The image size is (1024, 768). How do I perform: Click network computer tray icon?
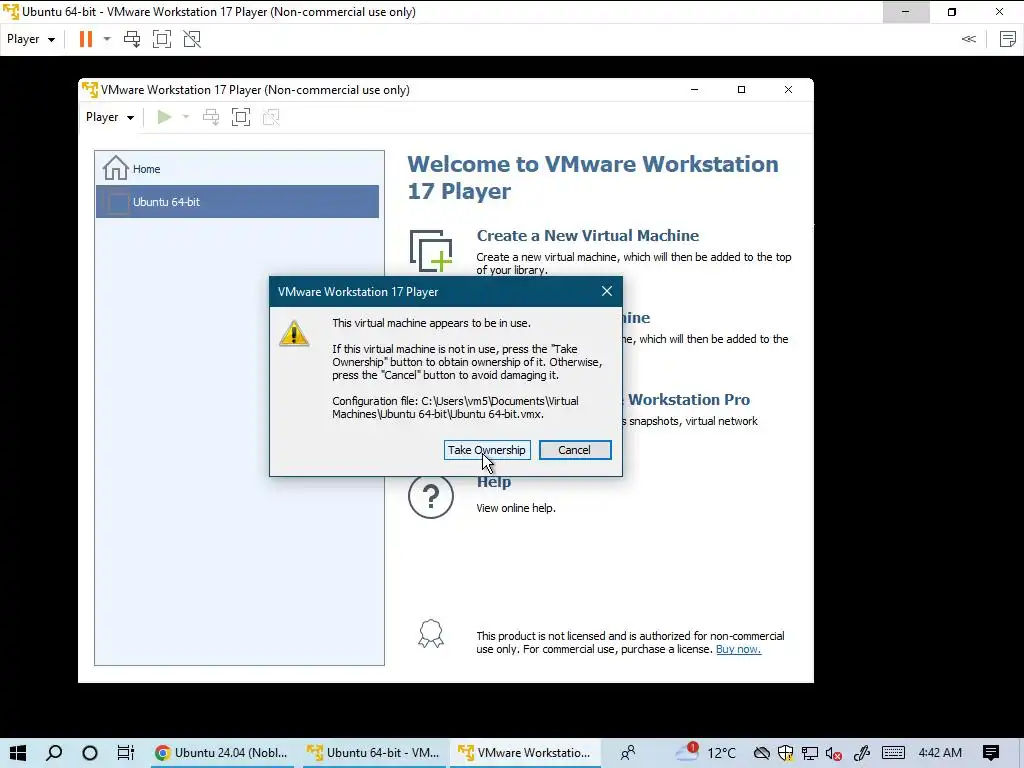[x=810, y=753]
